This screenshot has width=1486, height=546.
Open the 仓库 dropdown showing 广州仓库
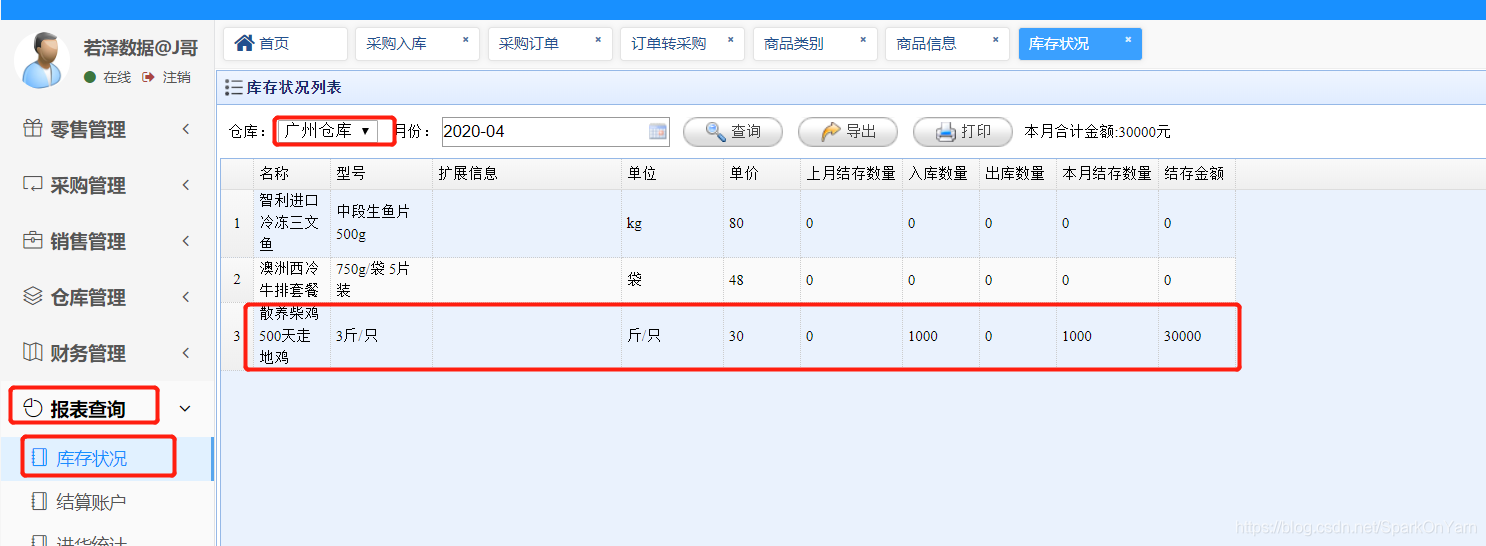click(x=328, y=131)
